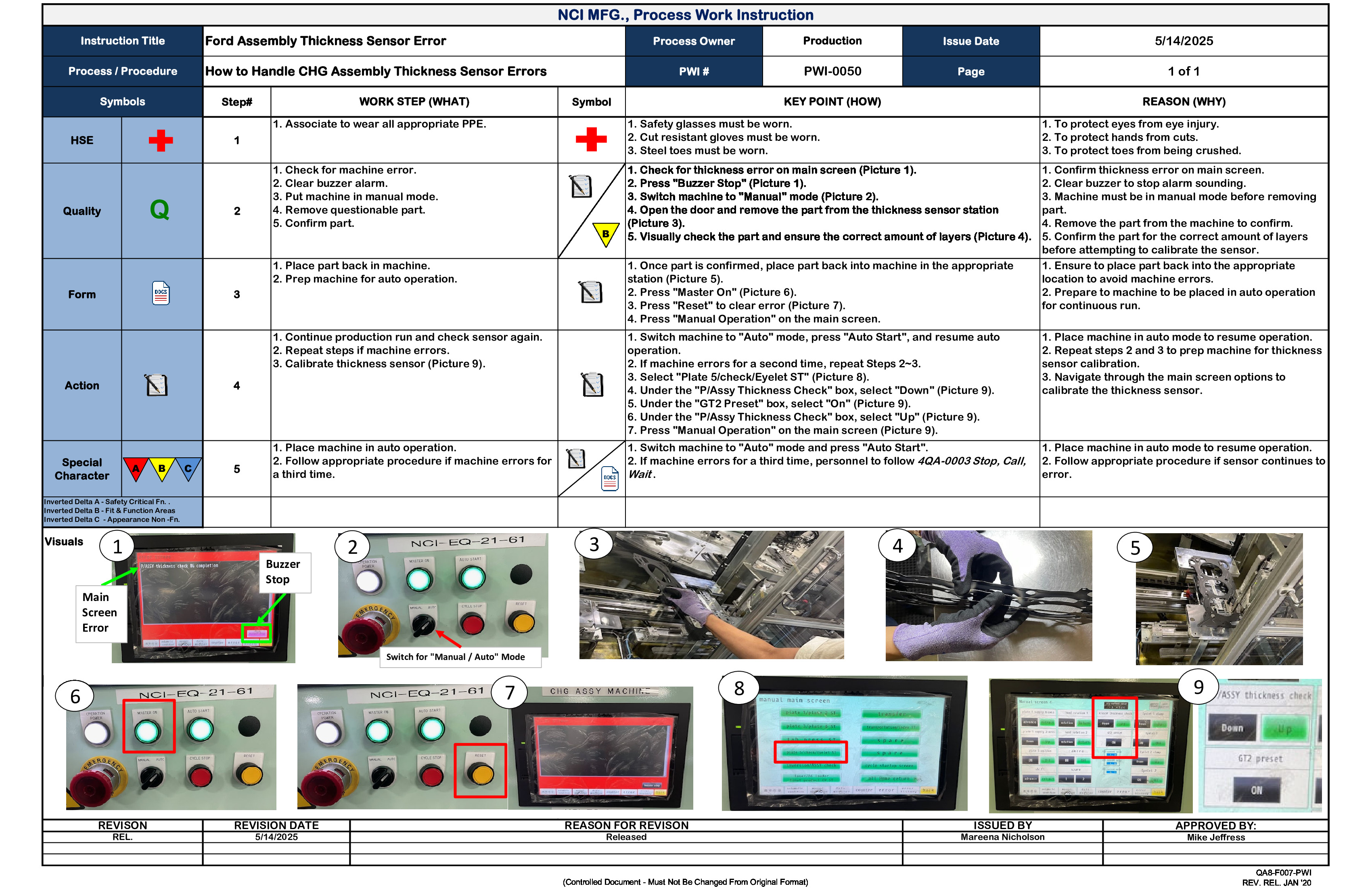Image resolution: width=1372 pixels, height=888 pixels.
Task: Select the transfer option on the manual main screen
Action: [x=891, y=714]
